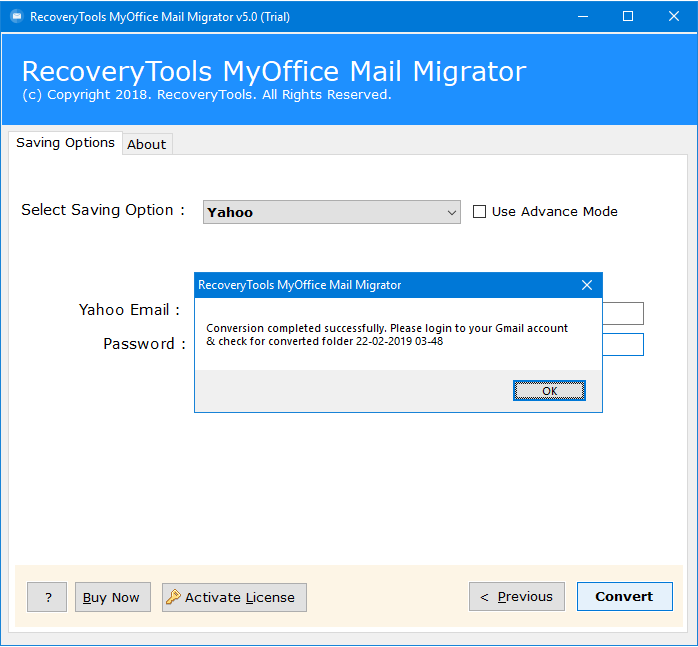Click the Yahoo saving option combo box
Image resolution: width=698 pixels, height=647 pixels.
coord(332,212)
